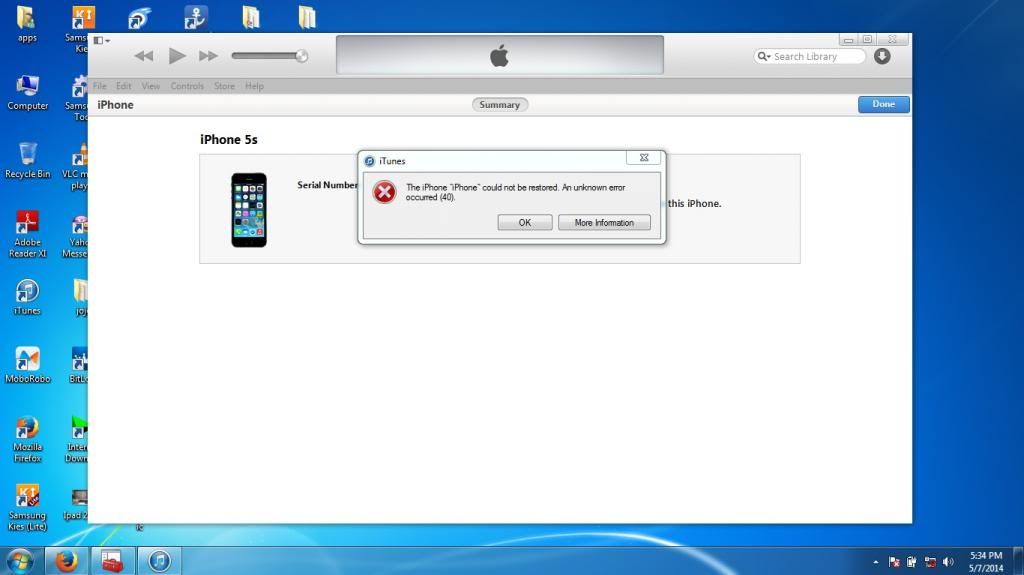Viewport: 1024px width, 575px height.
Task: Adjust the iTunes volume slider
Action: coord(269,56)
